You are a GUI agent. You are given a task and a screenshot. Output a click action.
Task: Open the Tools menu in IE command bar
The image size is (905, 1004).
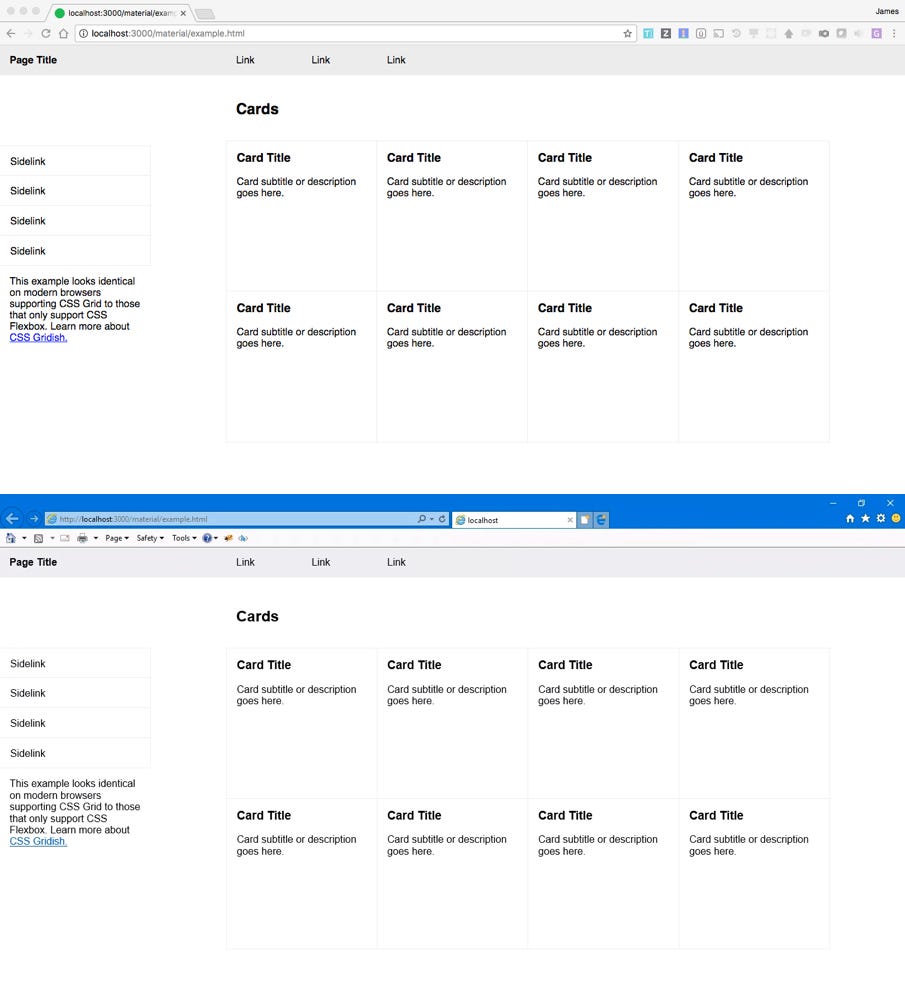point(184,538)
